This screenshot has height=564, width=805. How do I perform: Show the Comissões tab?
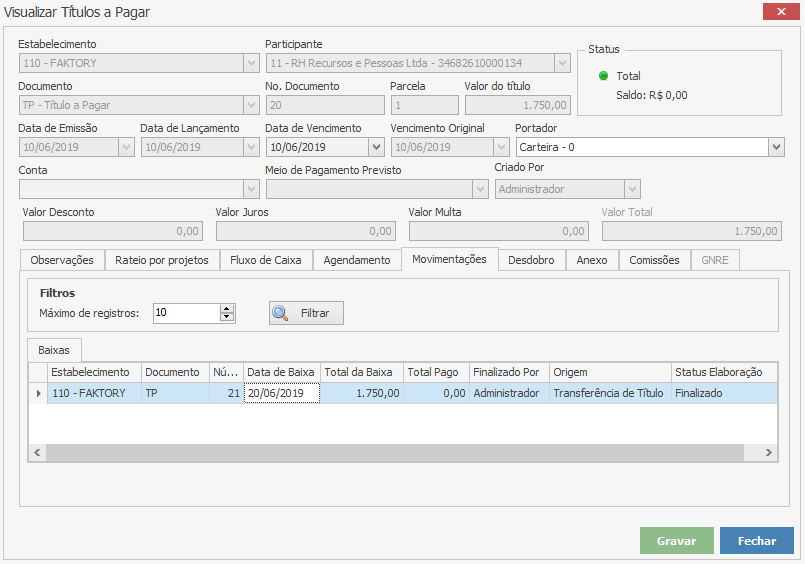click(x=654, y=260)
